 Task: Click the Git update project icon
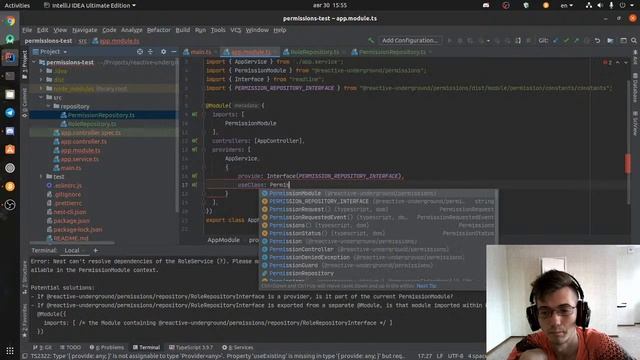556,40
